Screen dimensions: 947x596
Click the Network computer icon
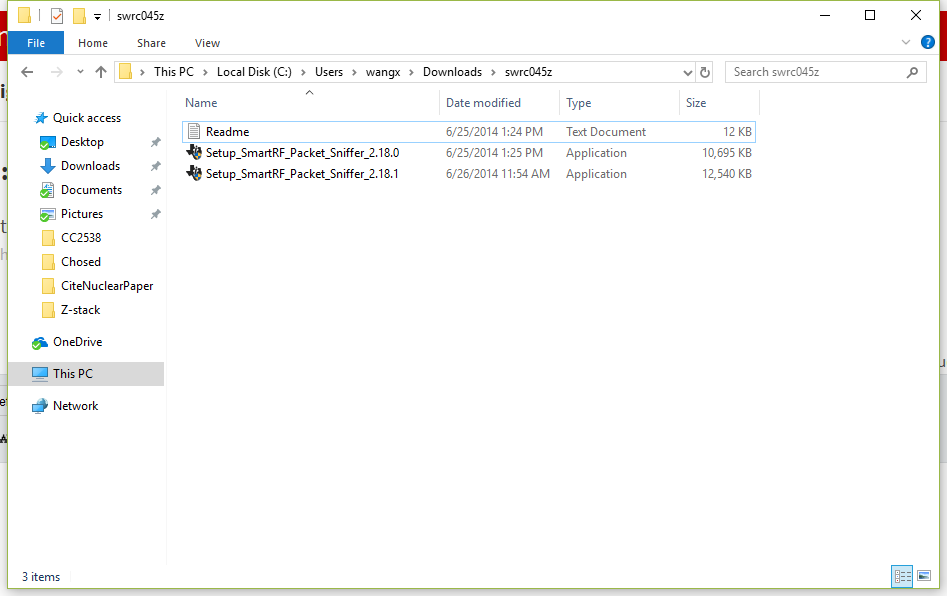[x=40, y=406]
